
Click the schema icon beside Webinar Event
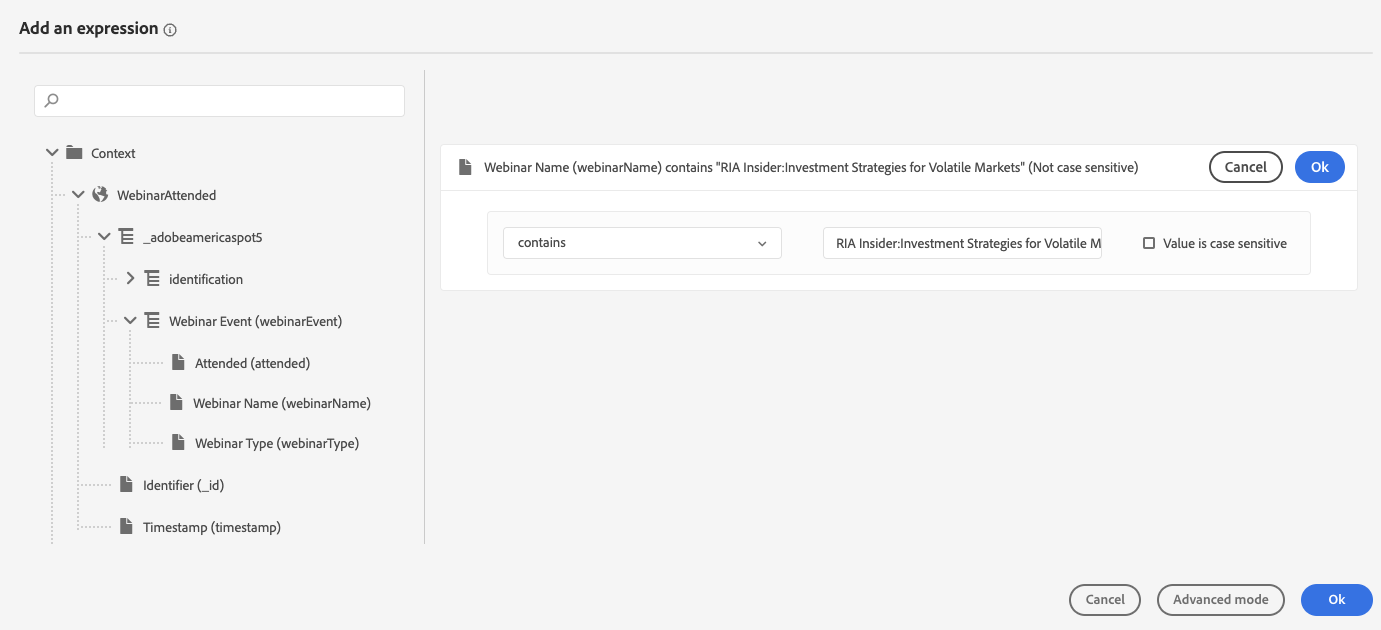tap(152, 321)
